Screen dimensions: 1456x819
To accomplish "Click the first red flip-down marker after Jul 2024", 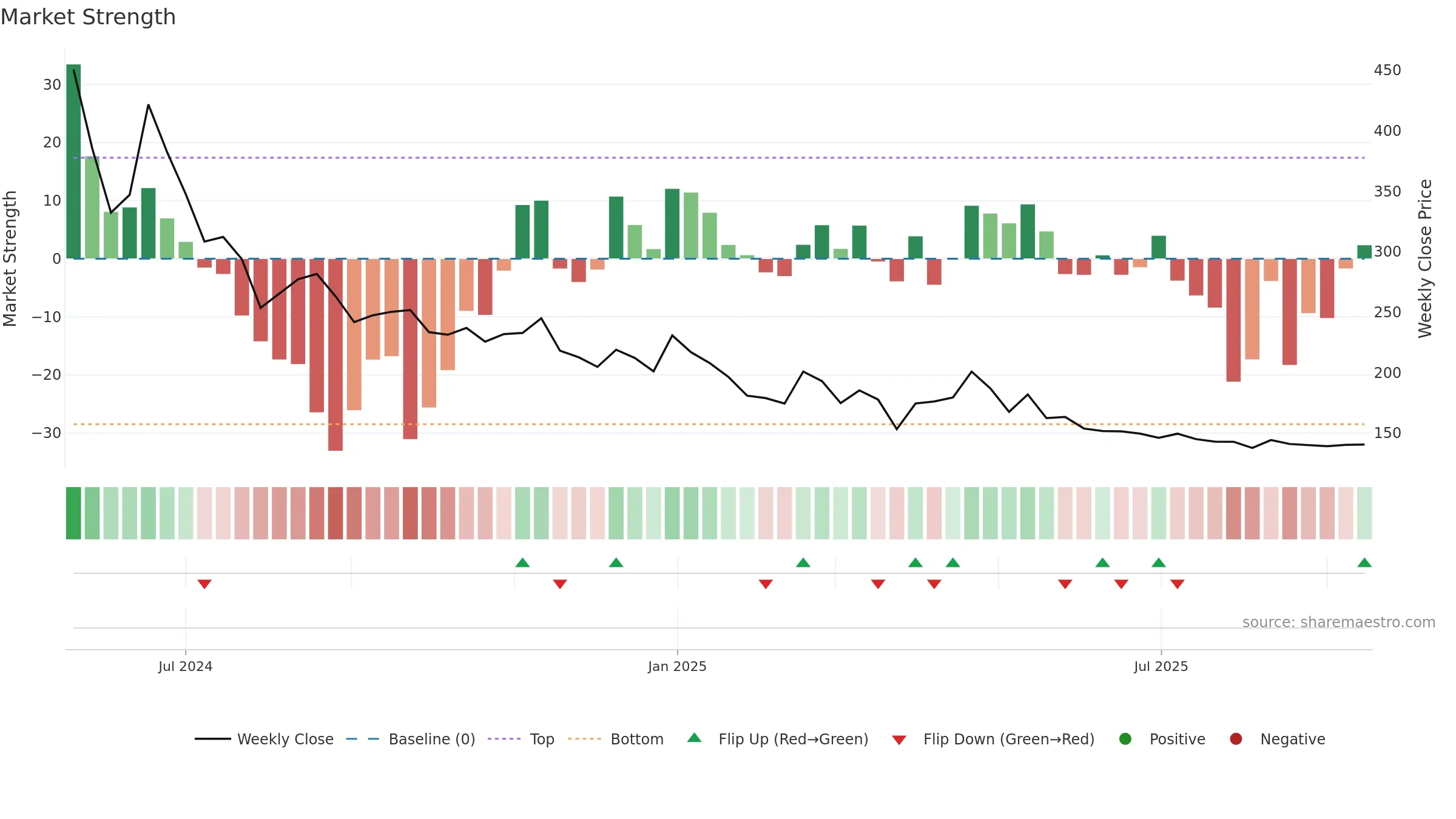I will 204,584.
